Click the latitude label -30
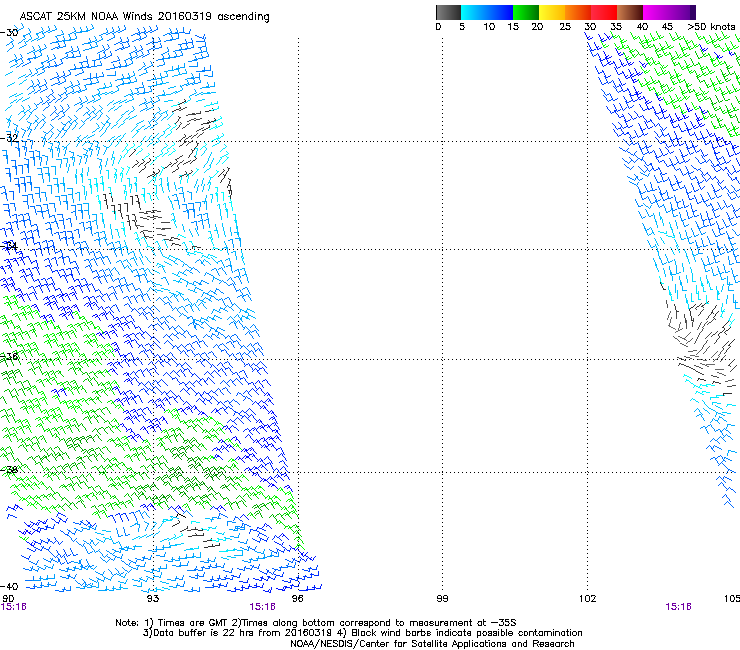The height and width of the screenshot is (650, 740). point(9,33)
